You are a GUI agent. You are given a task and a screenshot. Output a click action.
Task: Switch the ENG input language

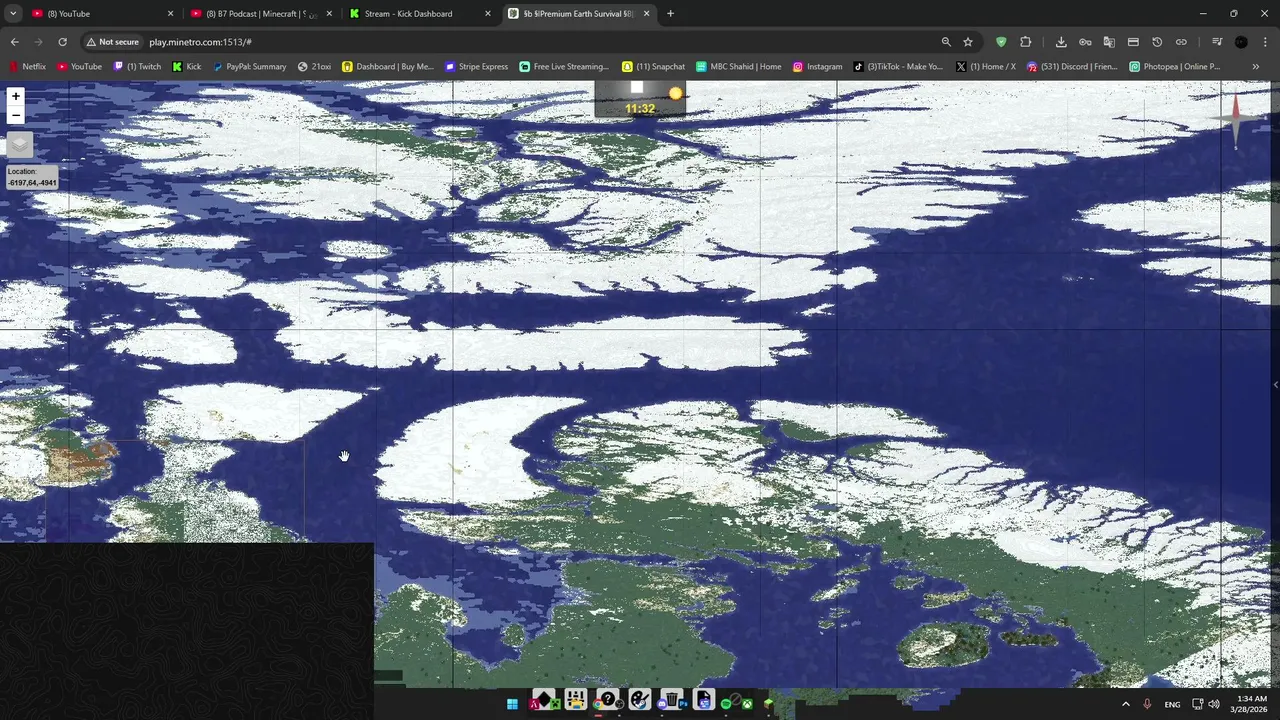pos(1172,704)
